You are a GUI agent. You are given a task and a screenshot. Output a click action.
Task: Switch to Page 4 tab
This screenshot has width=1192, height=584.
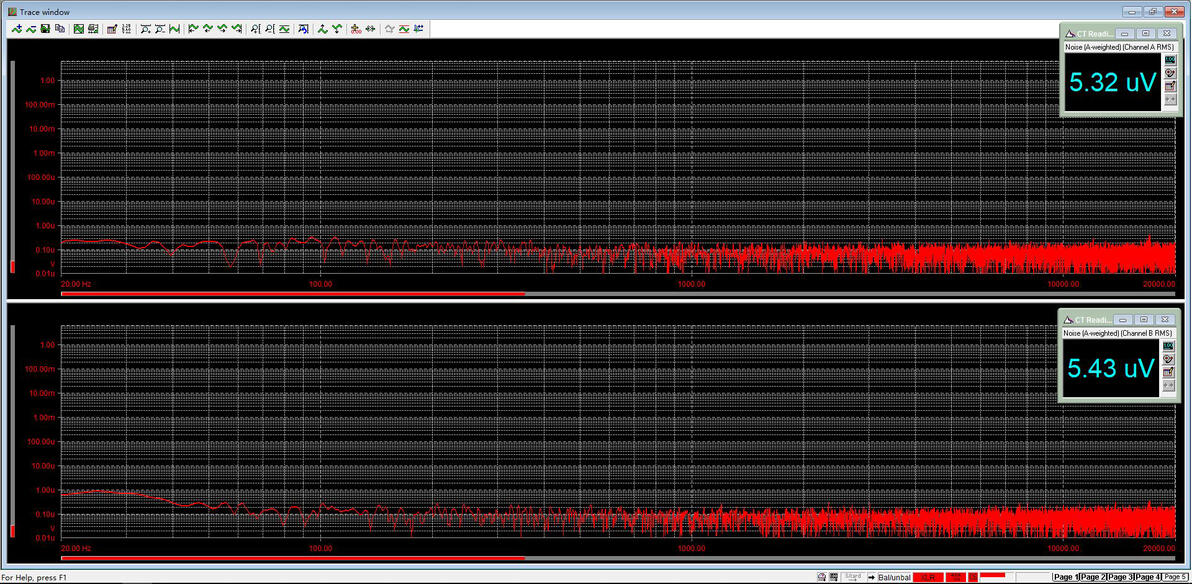tap(1148, 577)
